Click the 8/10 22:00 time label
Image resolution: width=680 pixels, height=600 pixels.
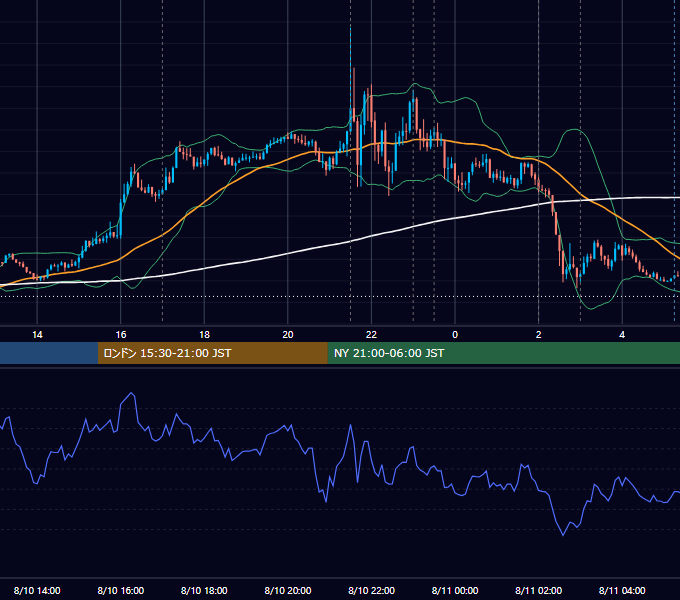[x=371, y=590]
